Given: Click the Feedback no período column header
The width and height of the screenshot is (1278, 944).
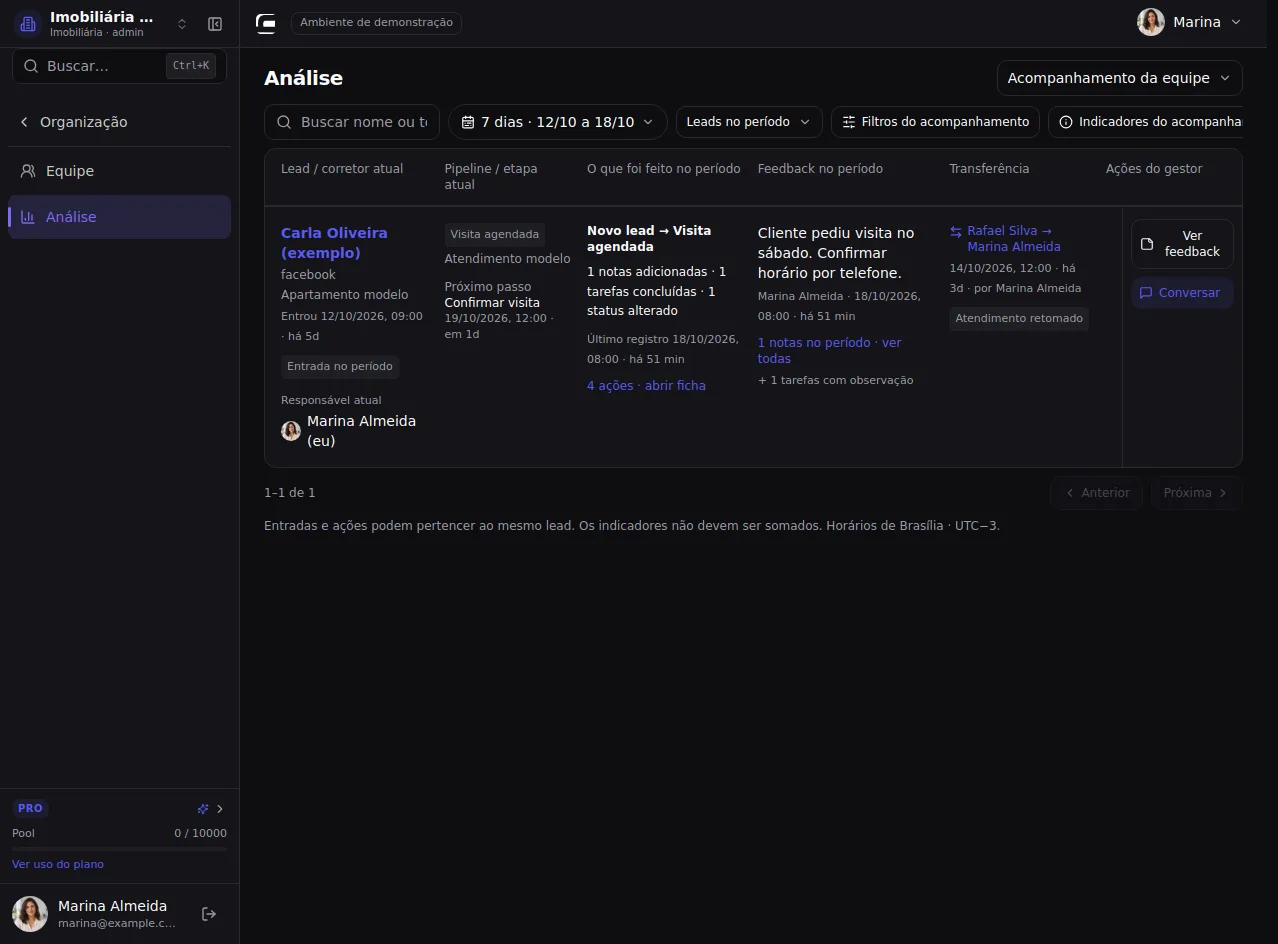Looking at the screenshot, I should click(x=820, y=169).
